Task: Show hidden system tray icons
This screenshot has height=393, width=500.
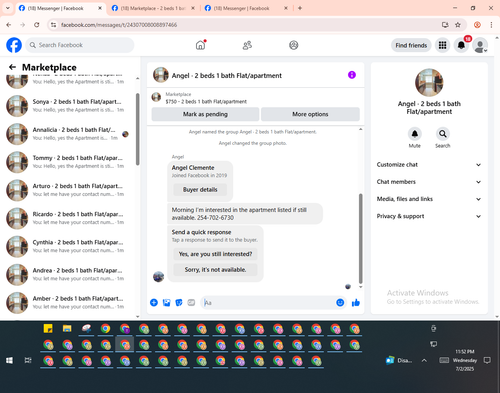Action: click(x=424, y=360)
